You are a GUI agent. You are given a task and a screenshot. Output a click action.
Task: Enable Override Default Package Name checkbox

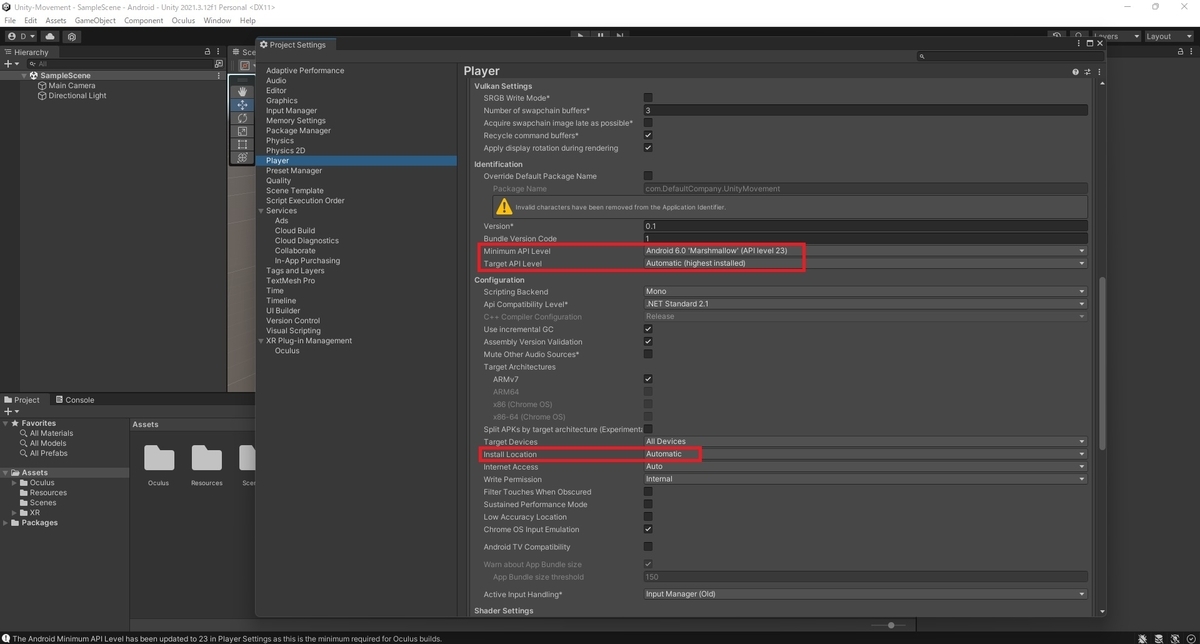click(648, 176)
